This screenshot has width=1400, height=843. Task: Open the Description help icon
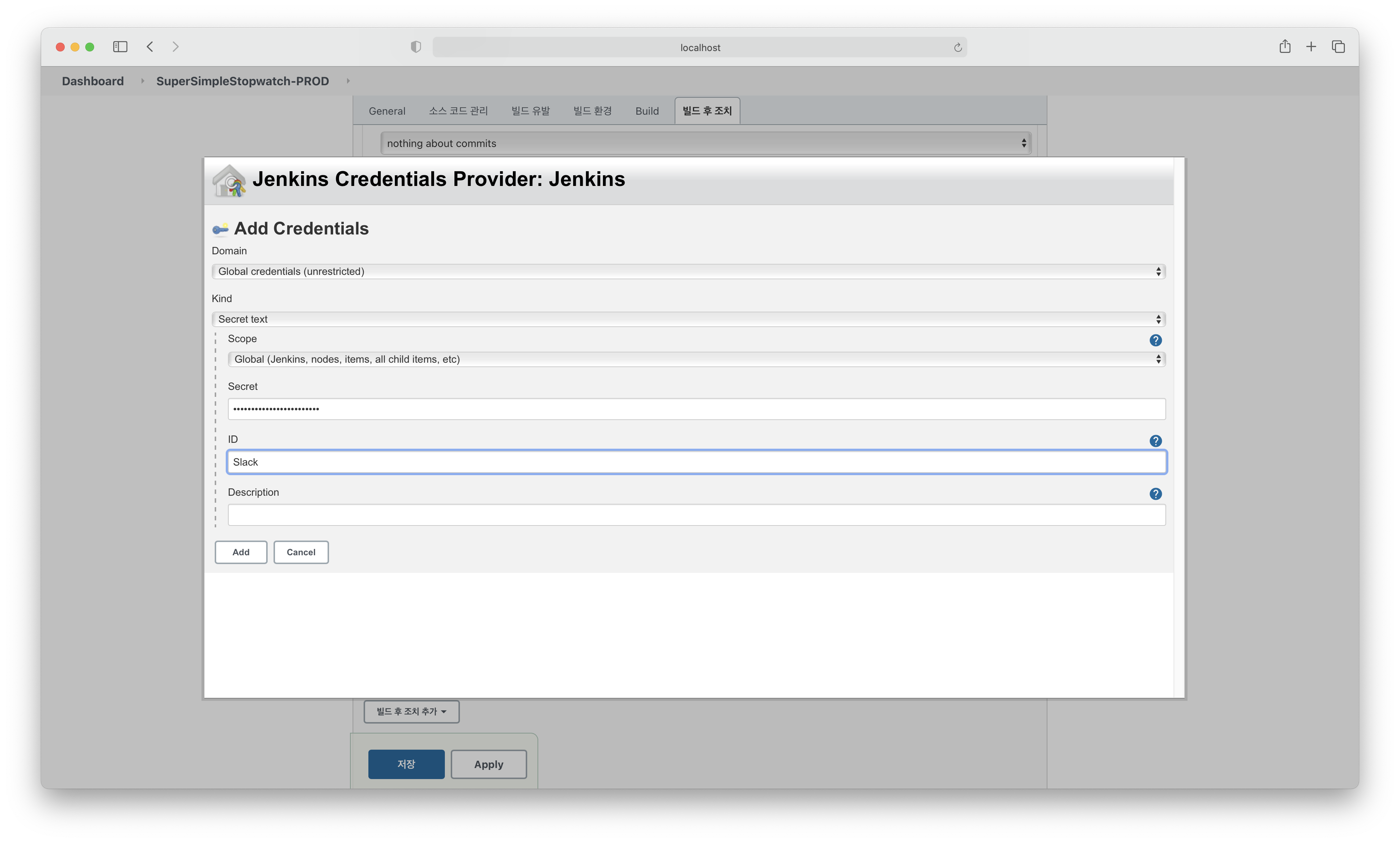coord(1155,494)
